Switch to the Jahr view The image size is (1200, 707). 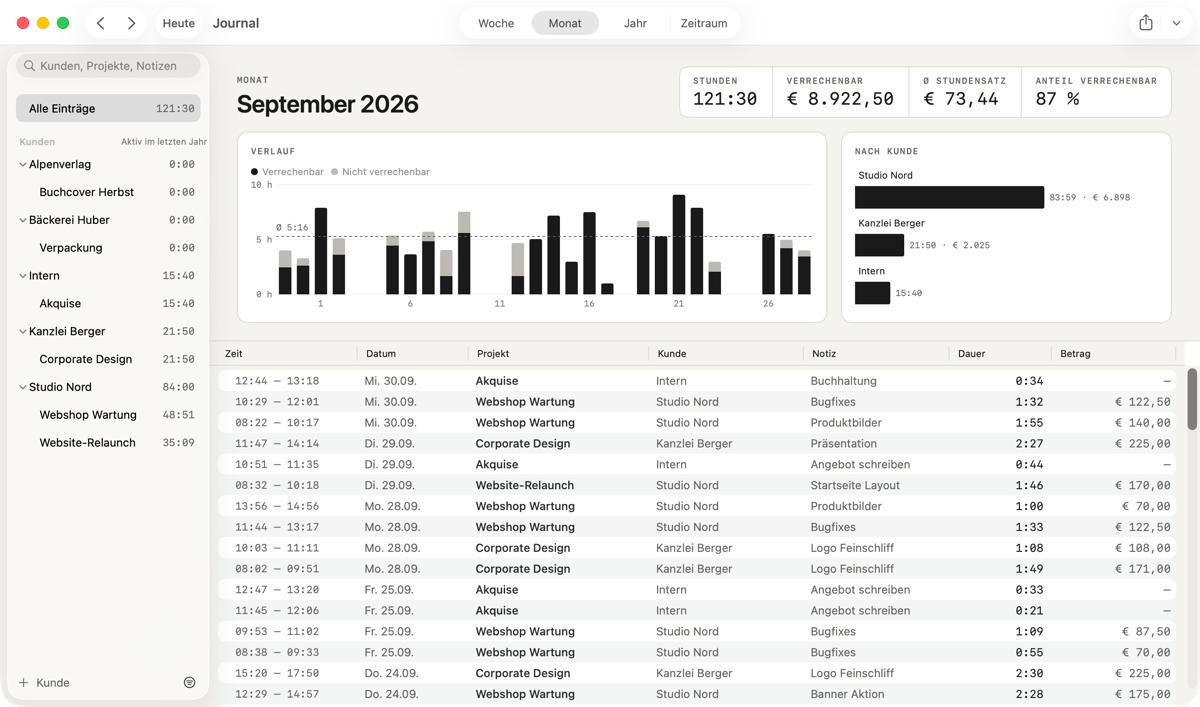click(x=635, y=23)
